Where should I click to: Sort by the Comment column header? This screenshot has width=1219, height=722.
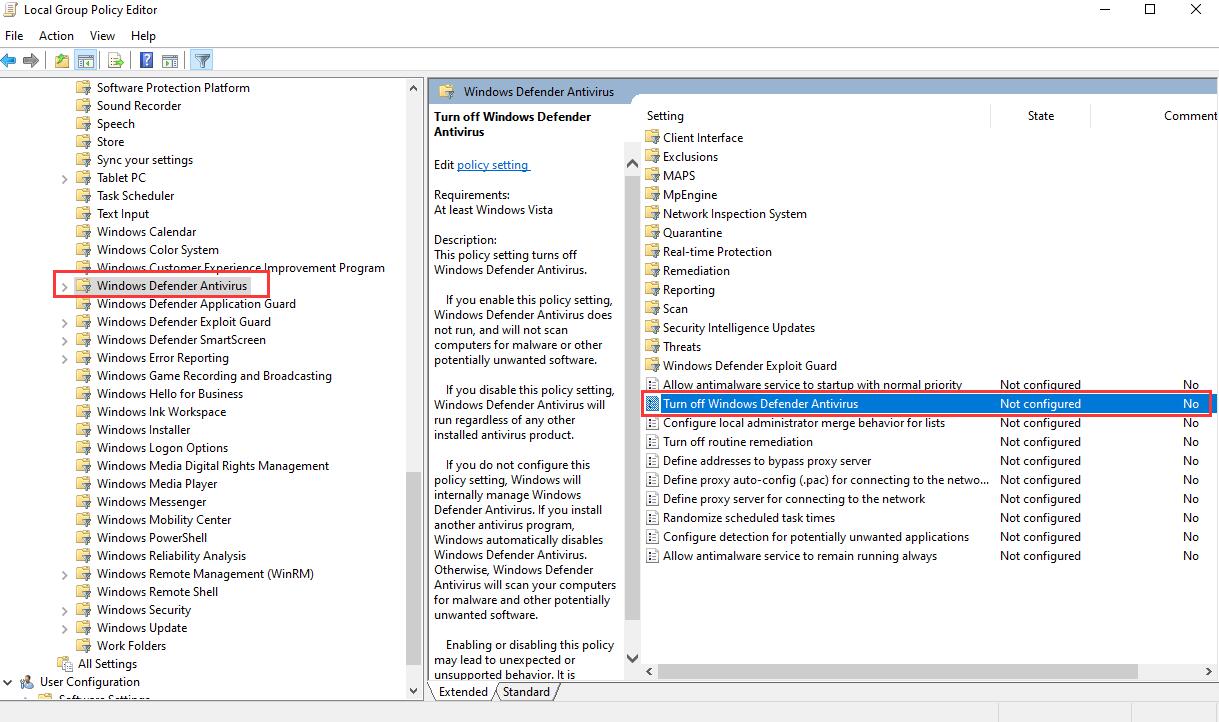pos(1189,116)
